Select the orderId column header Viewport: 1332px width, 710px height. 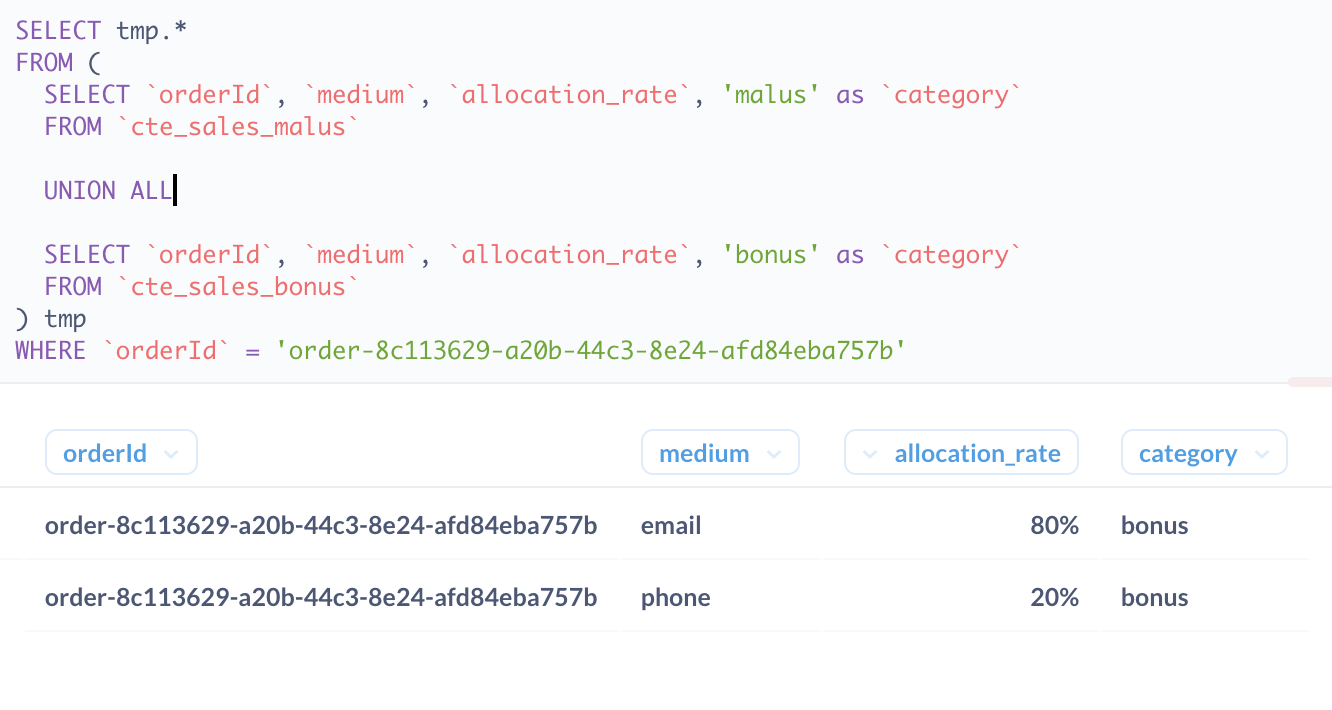click(x=105, y=452)
